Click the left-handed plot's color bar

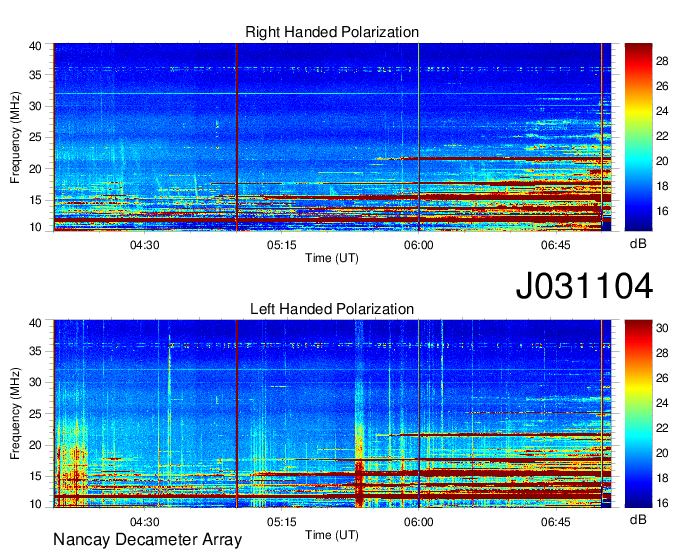click(638, 414)
